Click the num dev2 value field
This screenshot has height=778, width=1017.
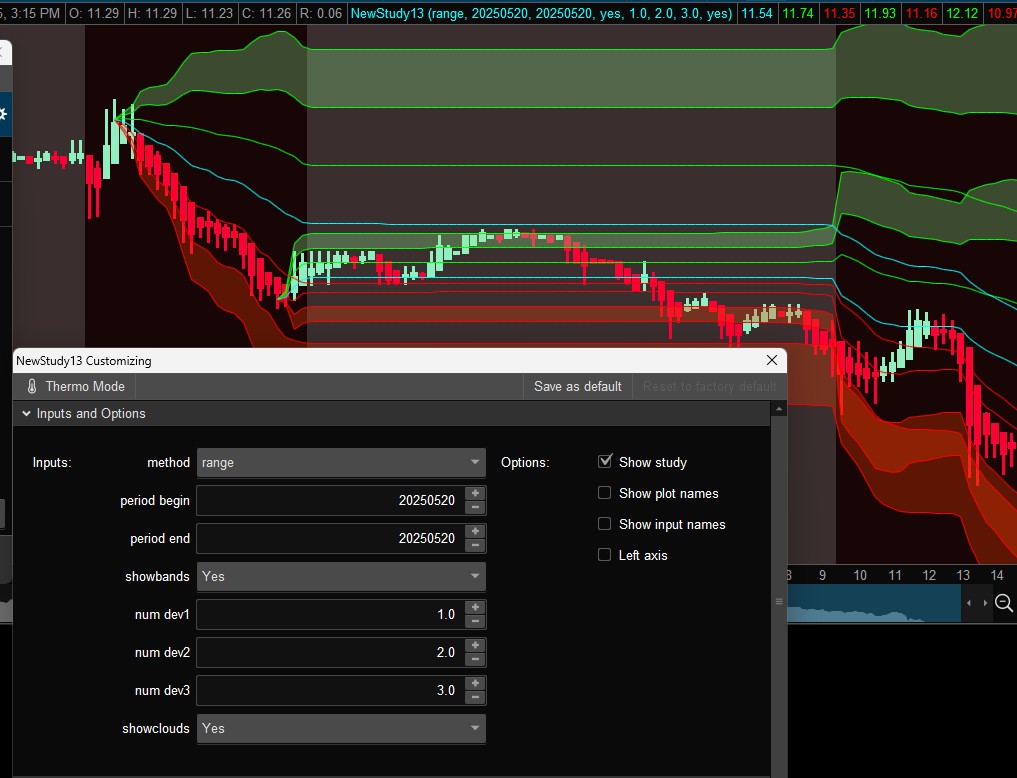click(331, 652)
